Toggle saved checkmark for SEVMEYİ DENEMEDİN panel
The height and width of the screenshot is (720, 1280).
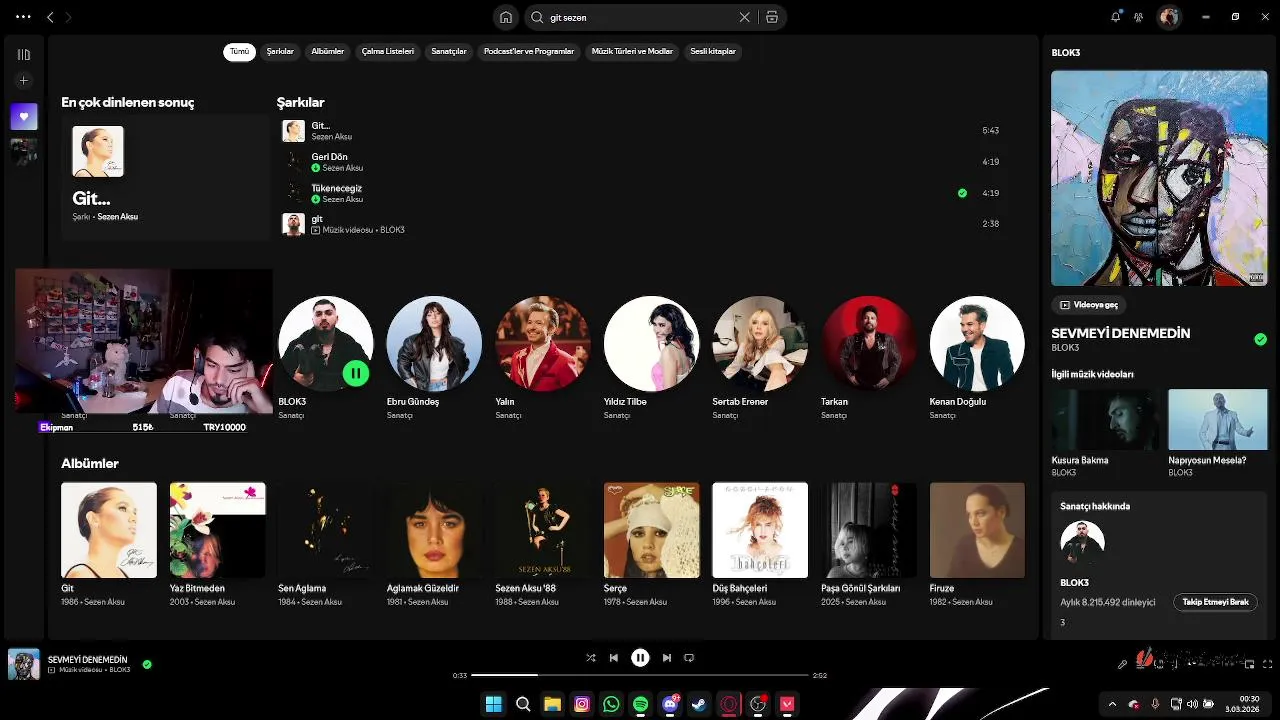click(1260, 340)
